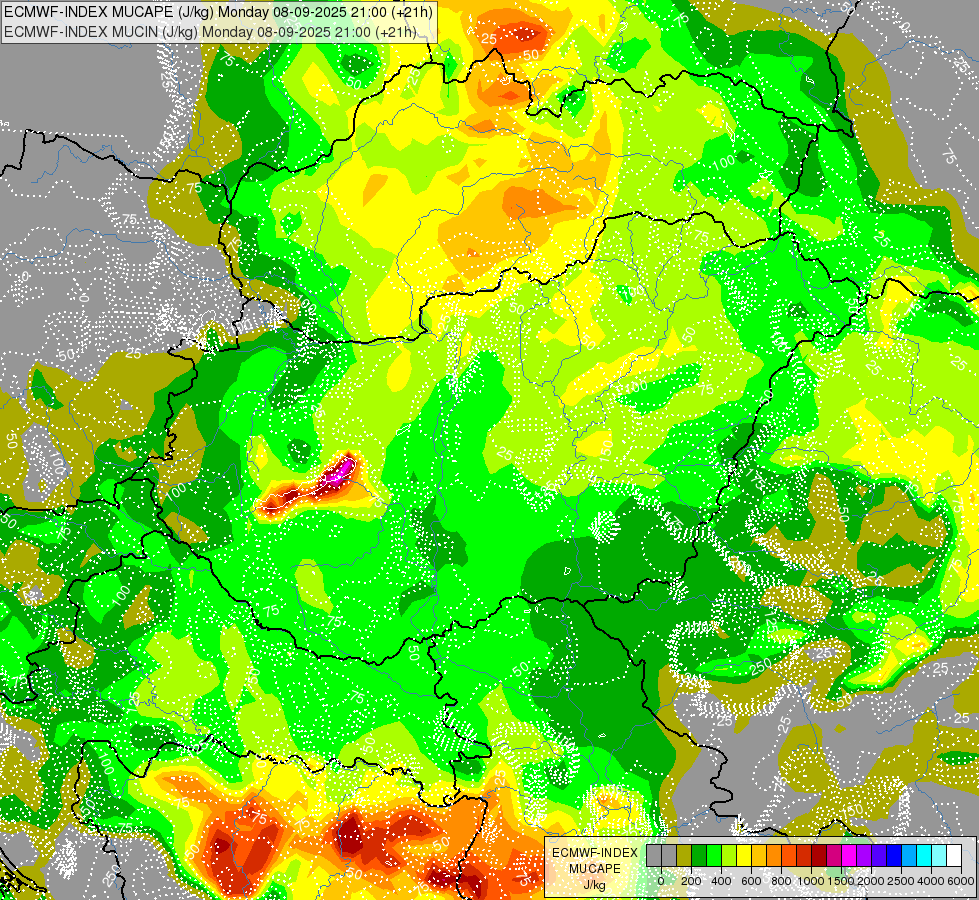Click the magenta legend swatch
Screen dimensions: 979x900
tap(849, 855)
